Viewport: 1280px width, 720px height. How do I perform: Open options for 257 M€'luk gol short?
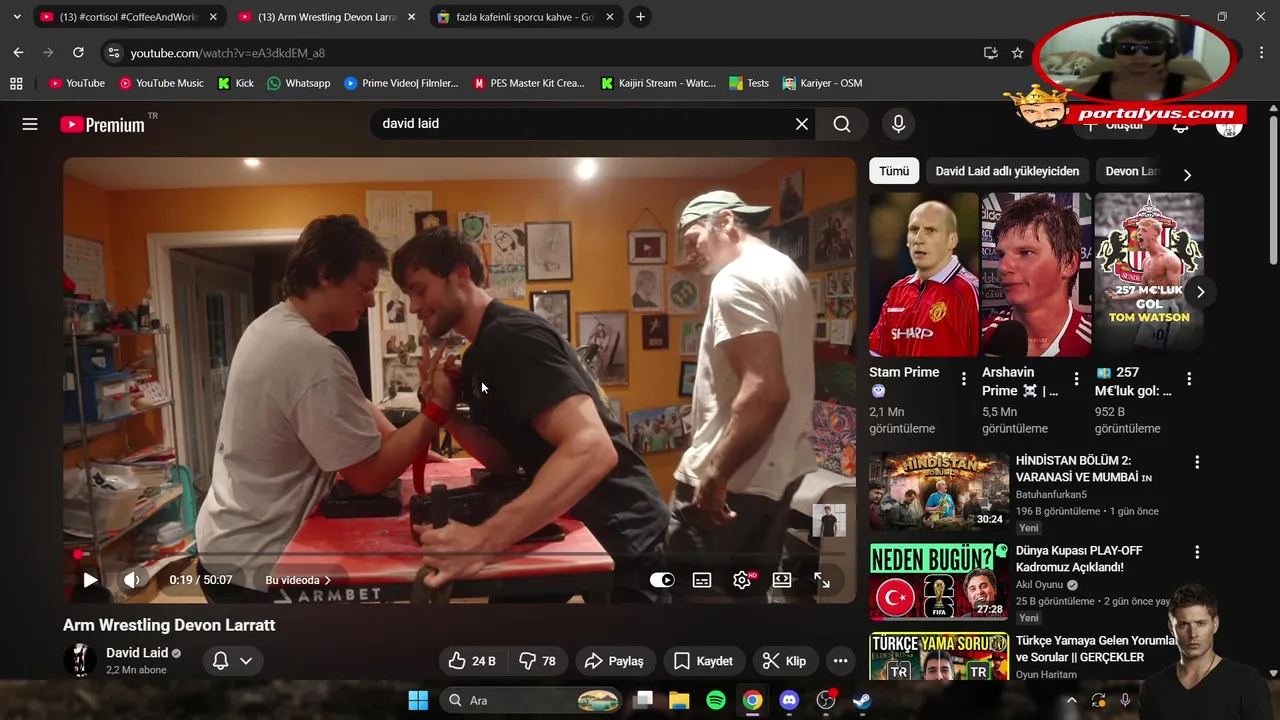click(1189, 379)
